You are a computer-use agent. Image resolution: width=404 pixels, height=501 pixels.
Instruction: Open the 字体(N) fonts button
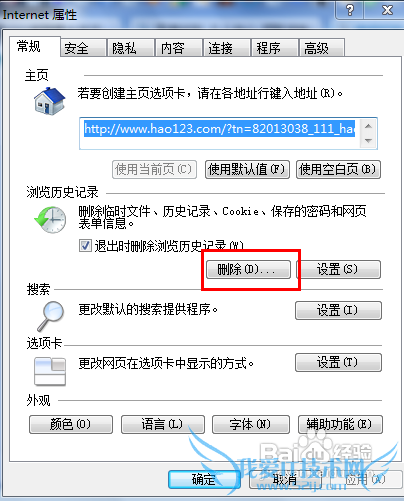[251, 424]
